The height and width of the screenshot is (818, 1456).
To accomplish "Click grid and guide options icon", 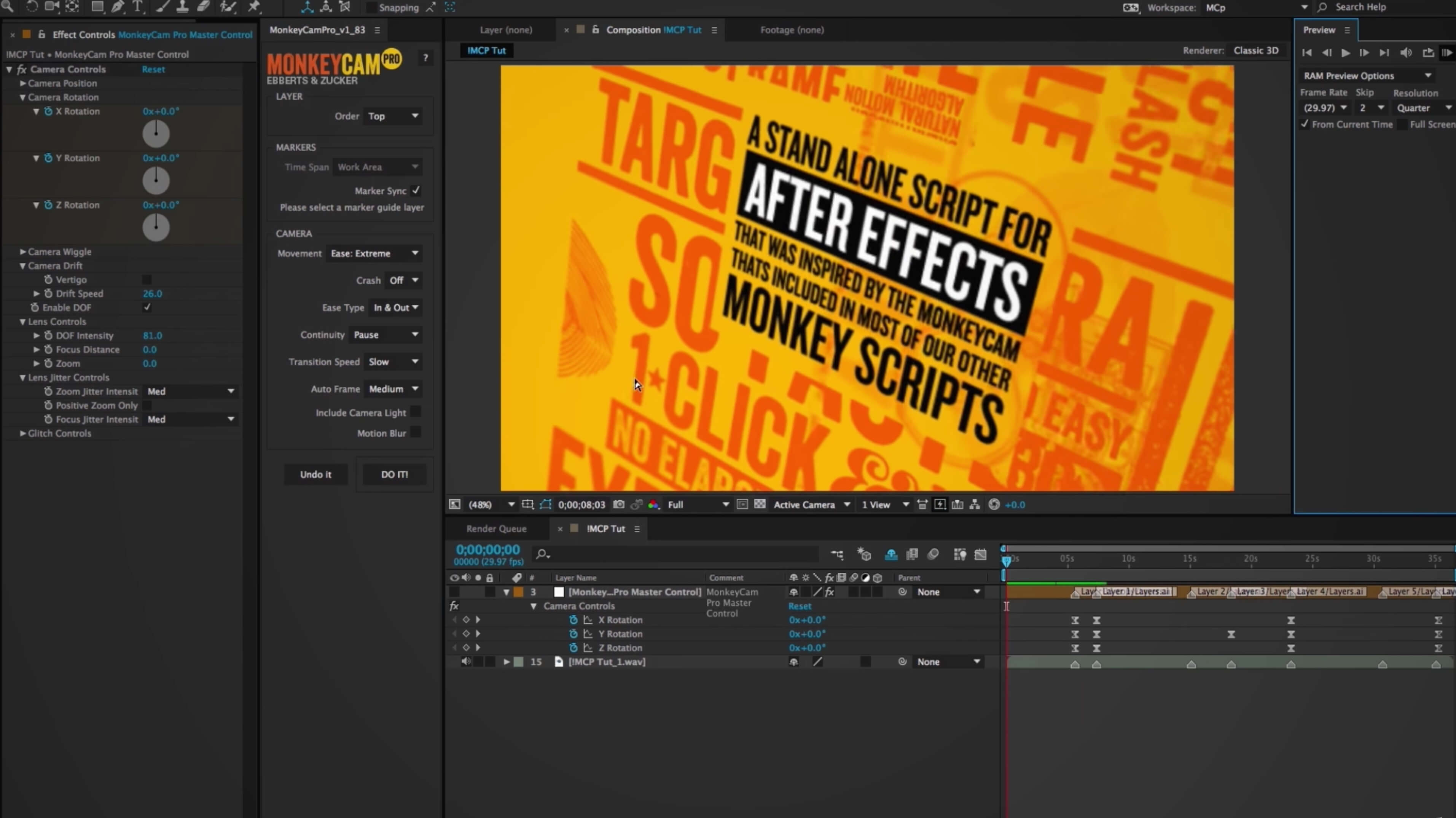I will 527,504.
